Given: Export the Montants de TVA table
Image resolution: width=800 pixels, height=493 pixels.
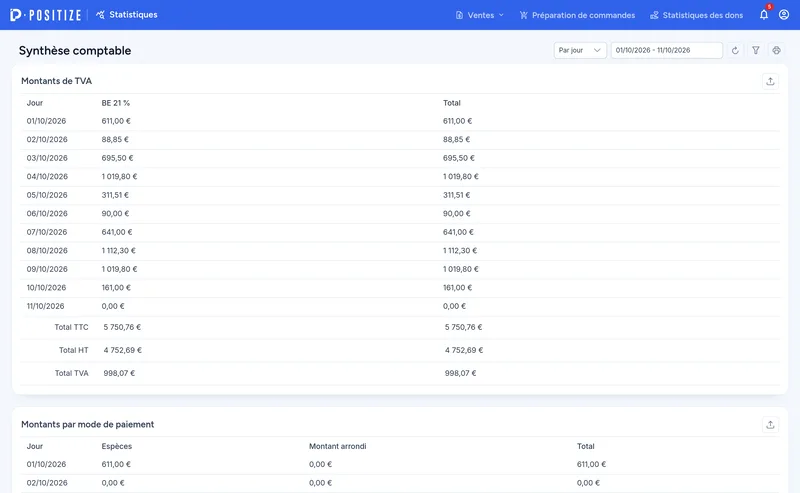Looking at the screenshot, I should click(x=770, y=81).
